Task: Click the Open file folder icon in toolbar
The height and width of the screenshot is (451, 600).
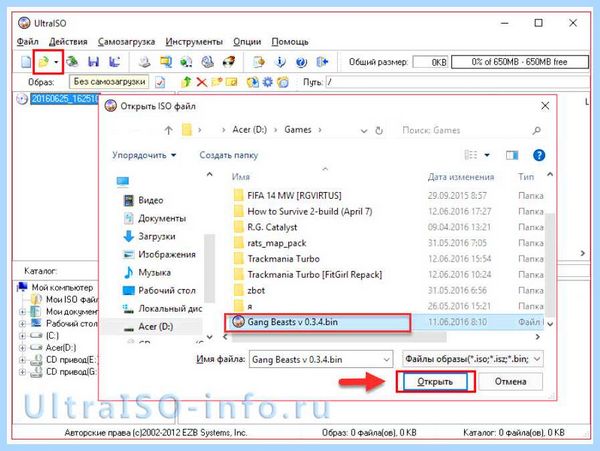Action: (x=43, y=62)
